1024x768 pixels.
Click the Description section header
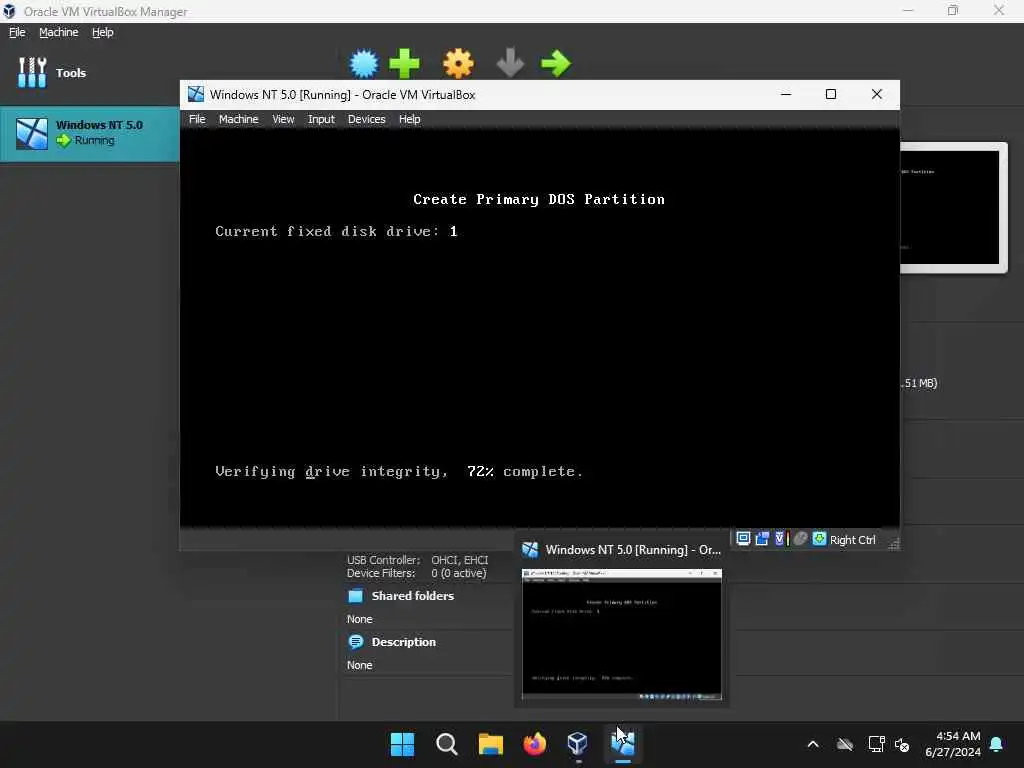(x=404, y=642)
